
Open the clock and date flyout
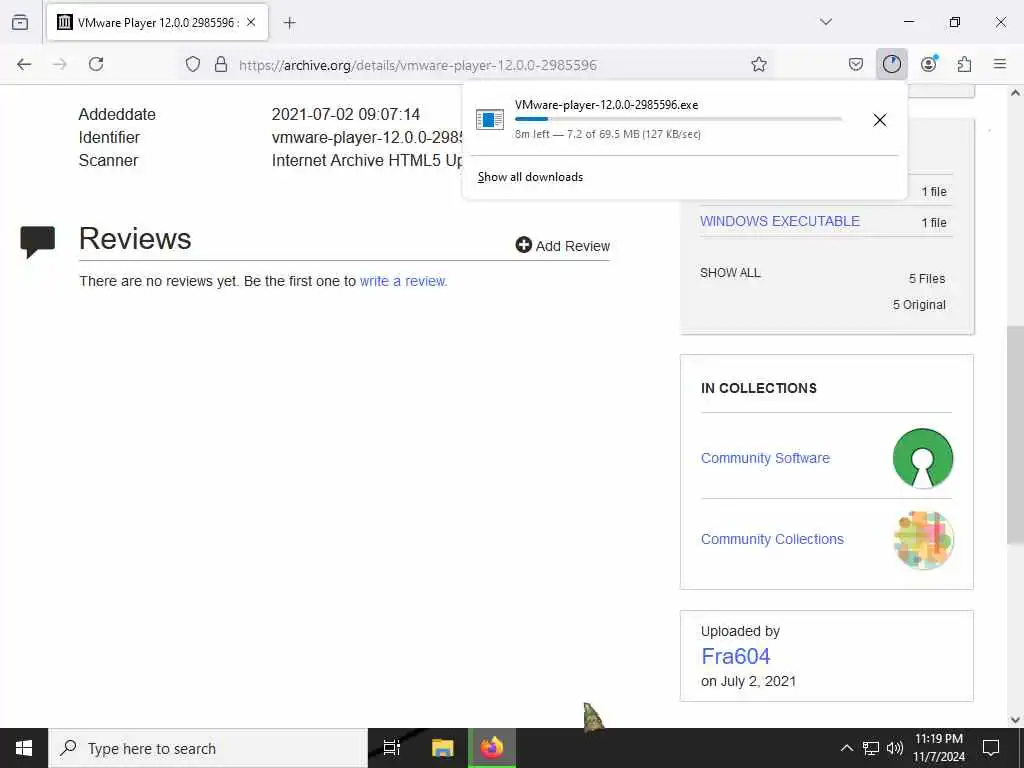938,748
